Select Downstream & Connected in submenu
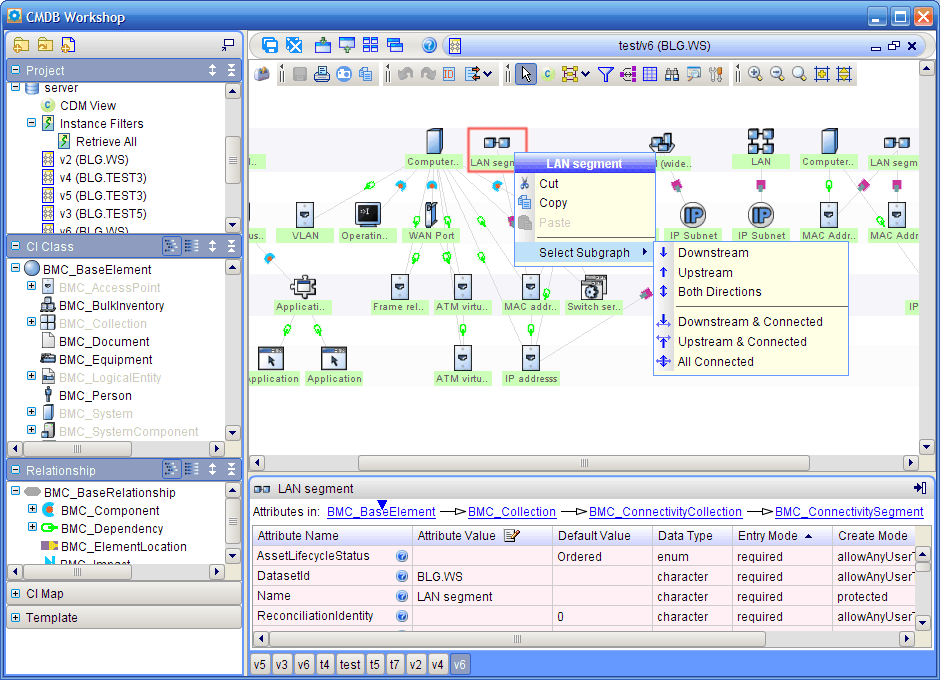 coord(751,321)
